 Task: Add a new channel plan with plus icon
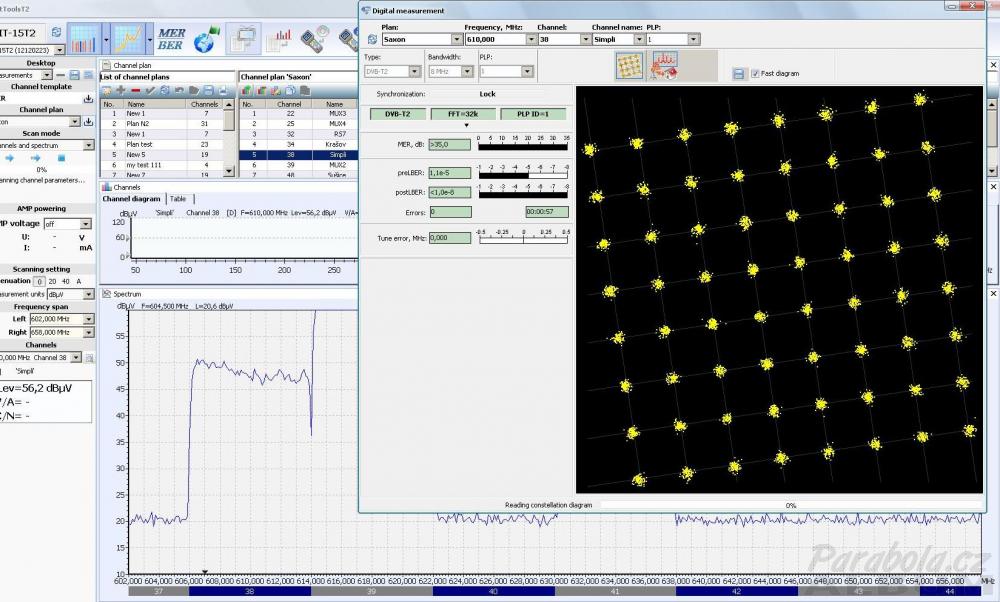click(x=121, y=91)
